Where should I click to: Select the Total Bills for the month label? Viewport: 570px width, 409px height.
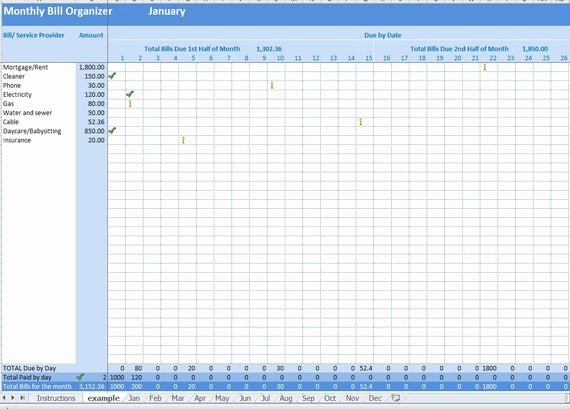(37, 386)
